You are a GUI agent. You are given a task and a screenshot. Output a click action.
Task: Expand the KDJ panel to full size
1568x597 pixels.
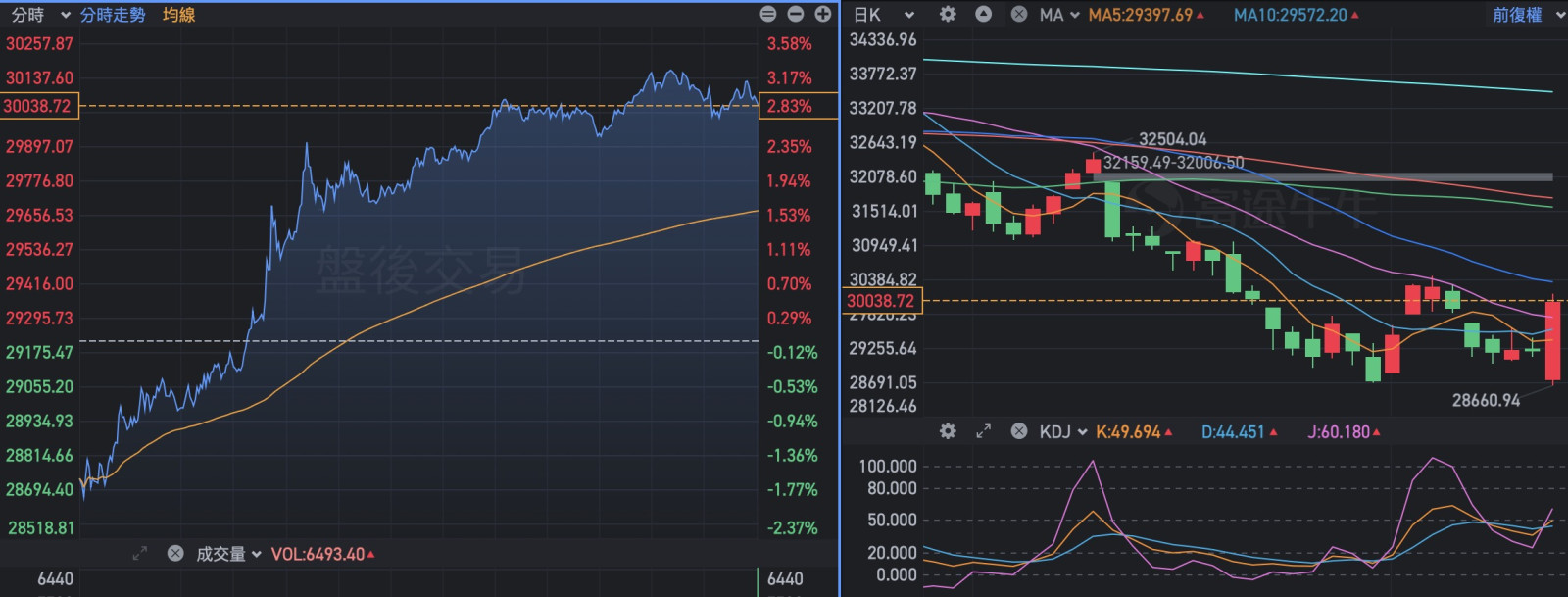point(983,431)
